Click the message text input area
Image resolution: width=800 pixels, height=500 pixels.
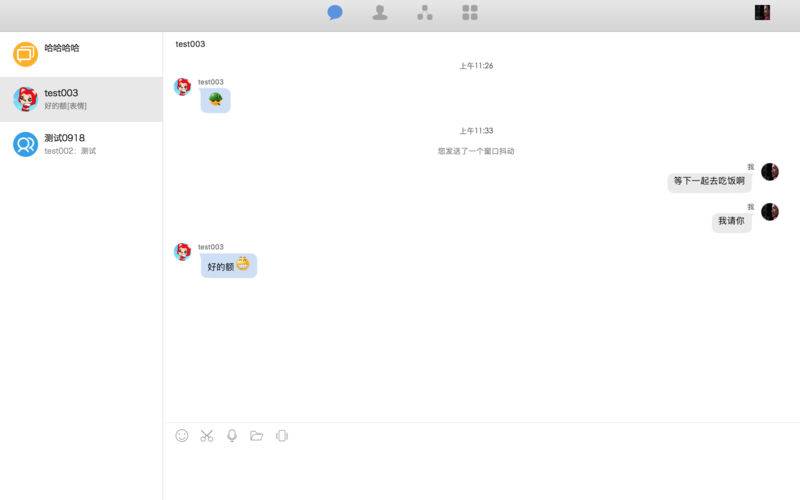(x=480, y=470)
